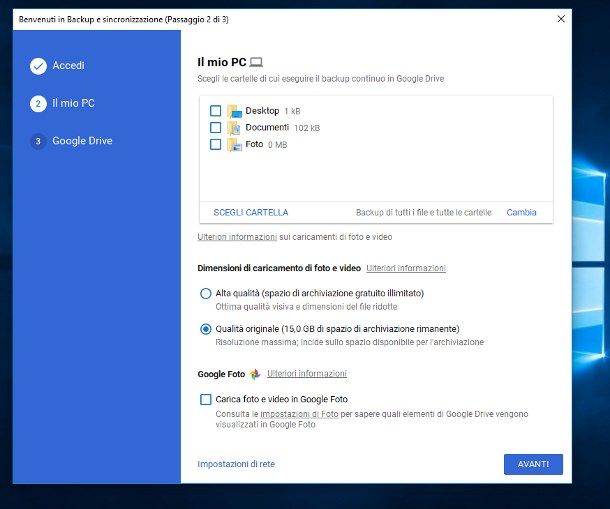Open the impostazioni di Foto link

point(299,414)
